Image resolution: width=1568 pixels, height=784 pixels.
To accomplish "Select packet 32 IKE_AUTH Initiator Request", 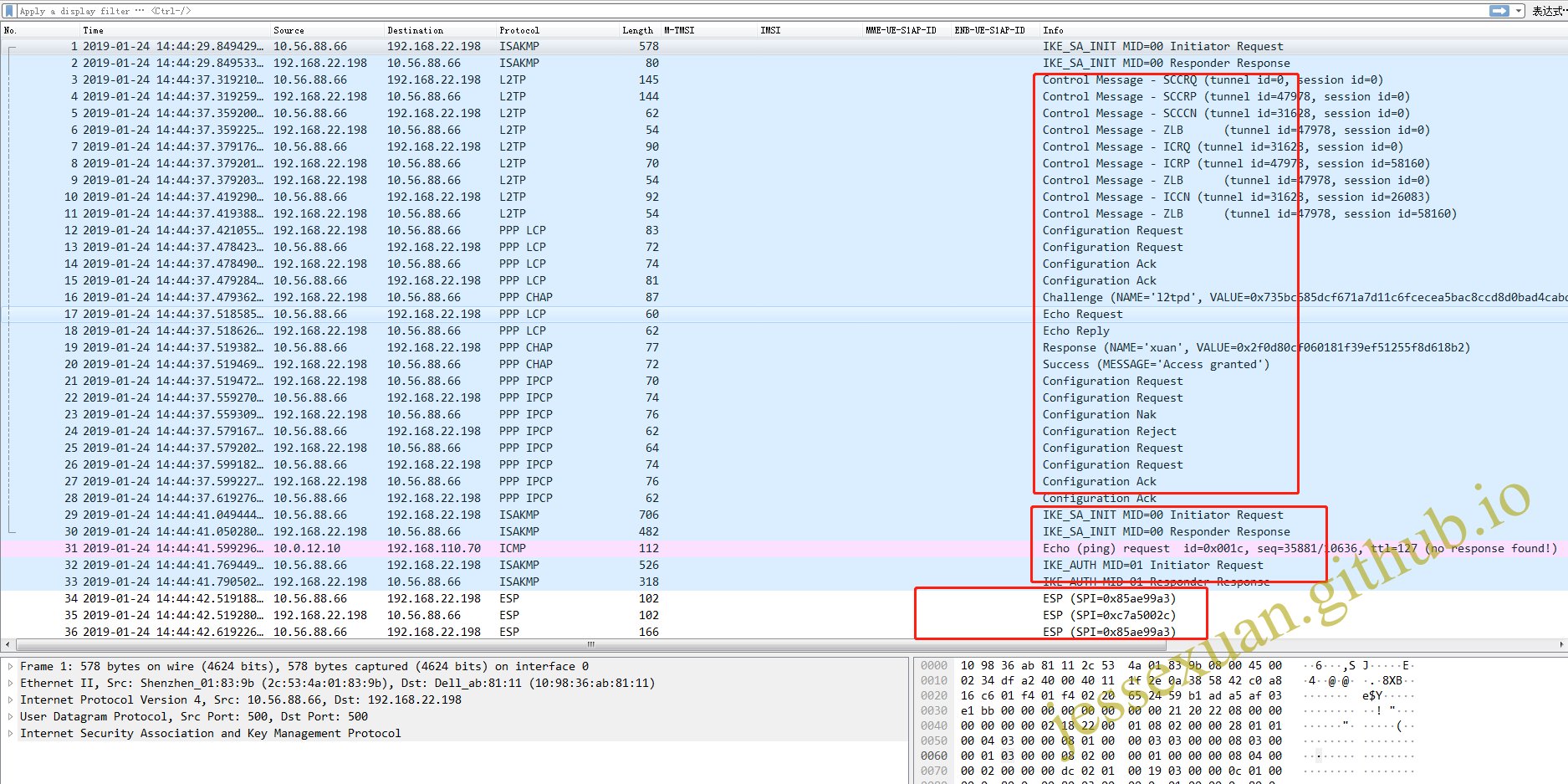I will pyautogui.click(x=784, y=566).
